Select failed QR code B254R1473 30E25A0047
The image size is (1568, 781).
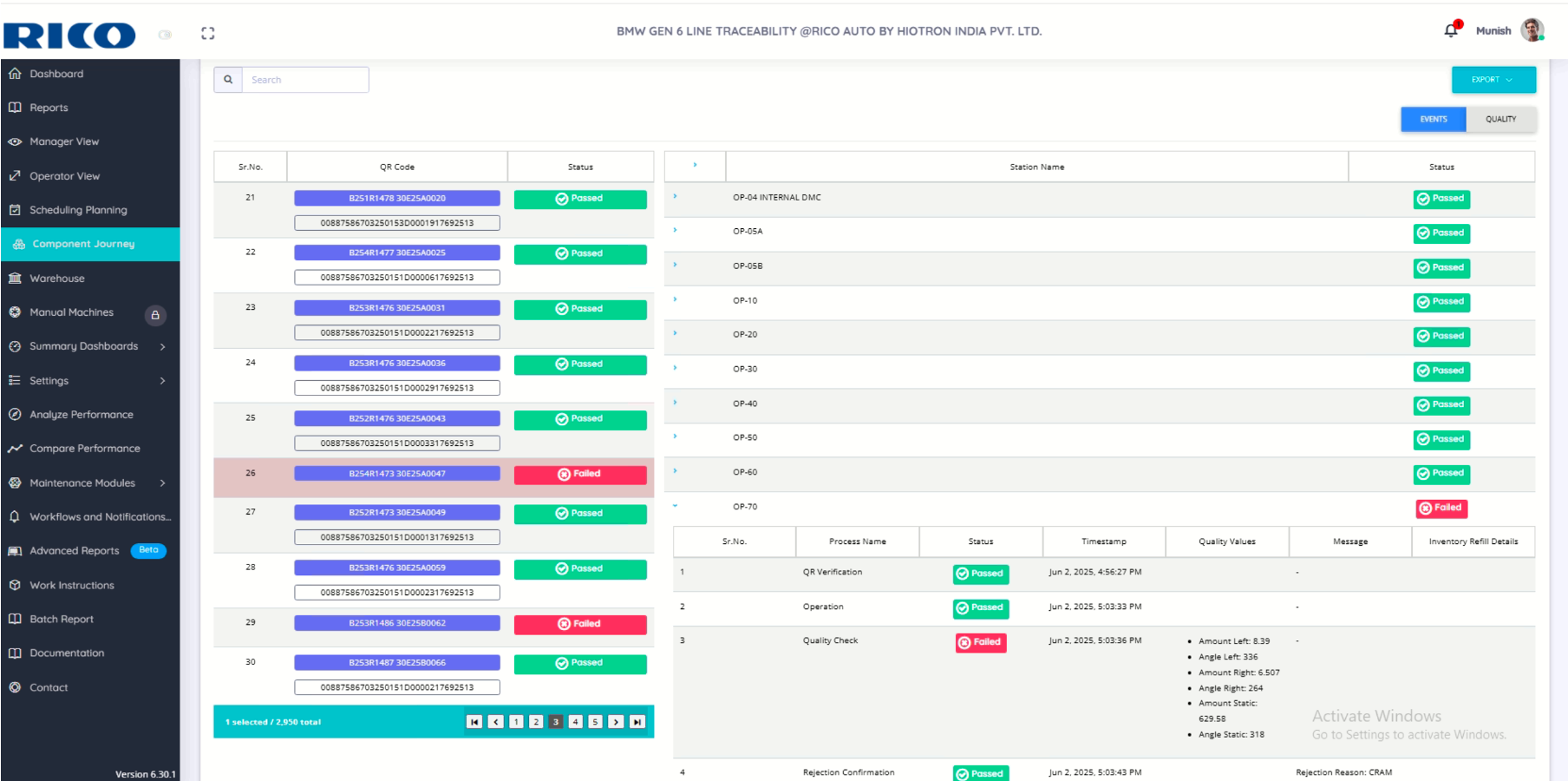click(x=397, y=474)
